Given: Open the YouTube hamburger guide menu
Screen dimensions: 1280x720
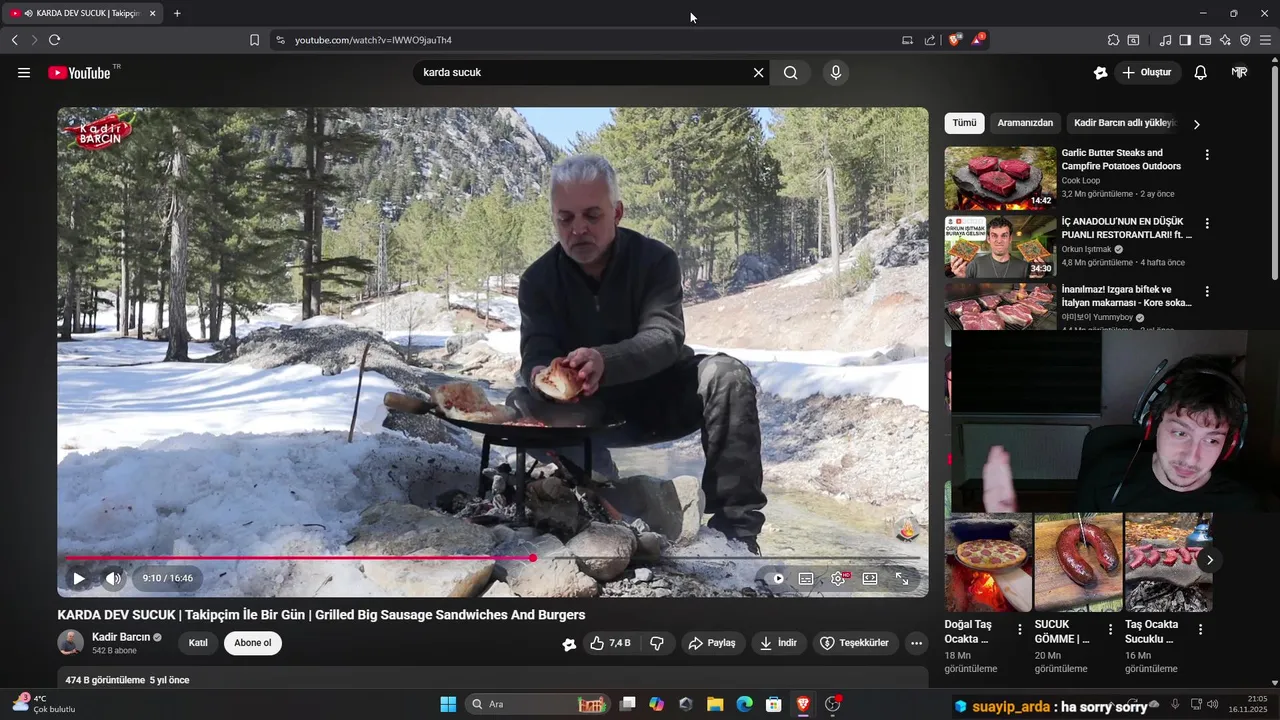Looking at the screenshot, I should tap(24, 72).
